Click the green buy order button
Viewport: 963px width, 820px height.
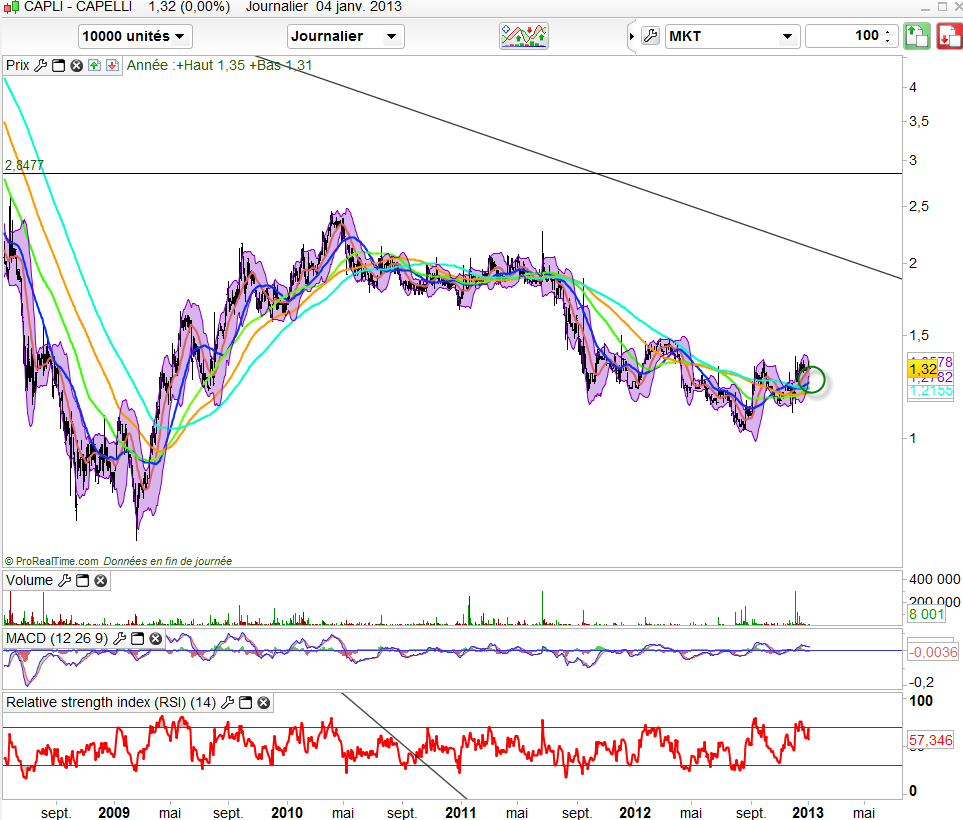(x=917, y=37)
